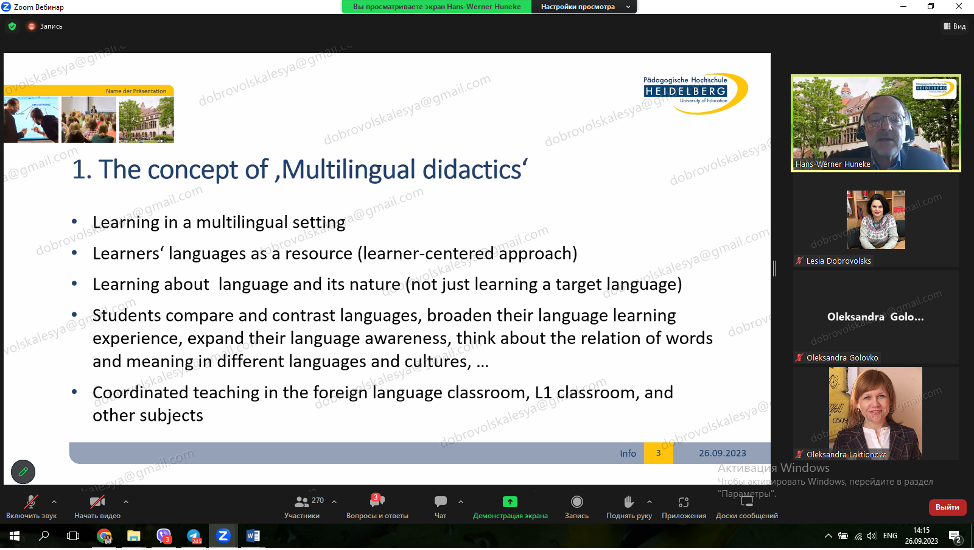Start camera with Начать видео icon
This screenshot has width=974, height=550.
coord(97,502)
